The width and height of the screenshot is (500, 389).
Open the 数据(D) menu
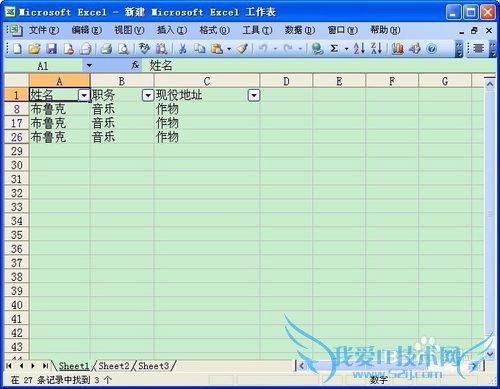pyautogui.click(x=300, y=30)
